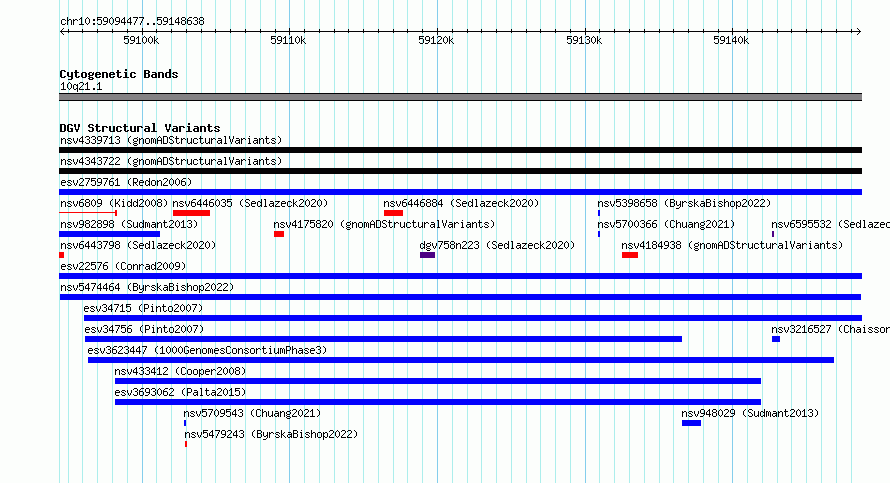Screen dimensions: 890x483
Task: Click the esv34715 (Pinto2007) label
Action: click(143, 308)
